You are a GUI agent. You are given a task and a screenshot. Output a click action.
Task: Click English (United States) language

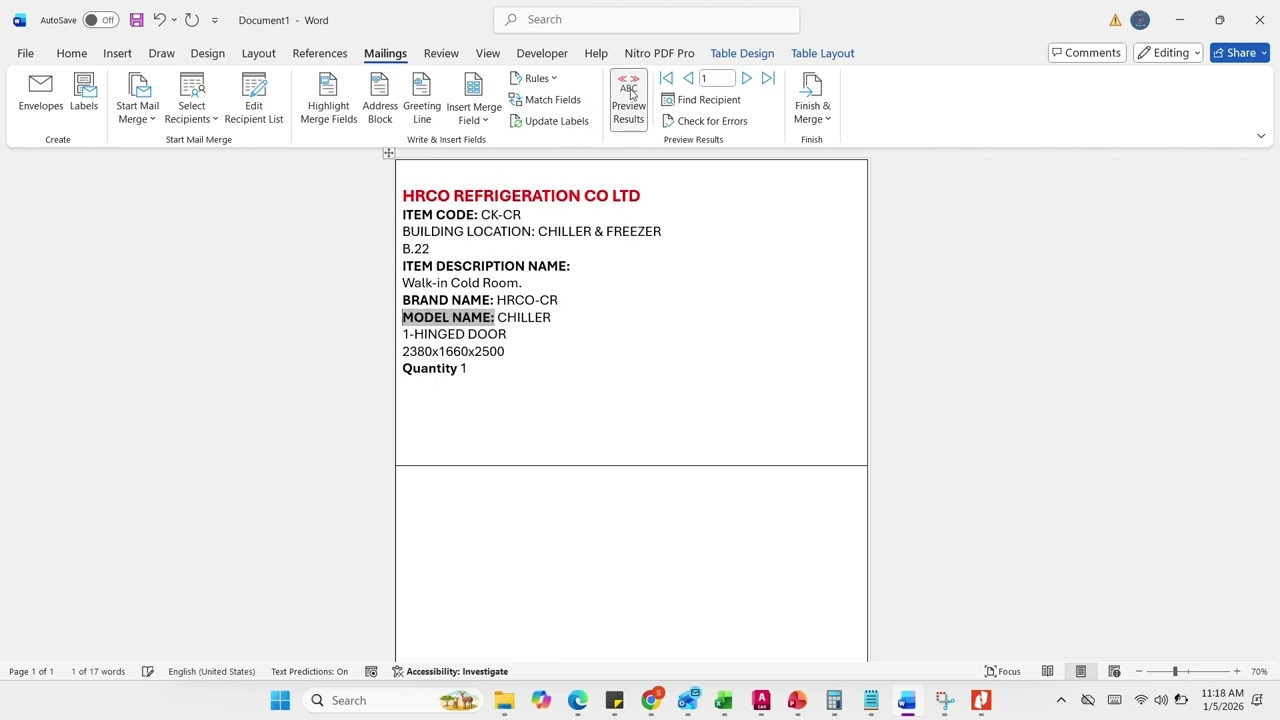[211, 672]
